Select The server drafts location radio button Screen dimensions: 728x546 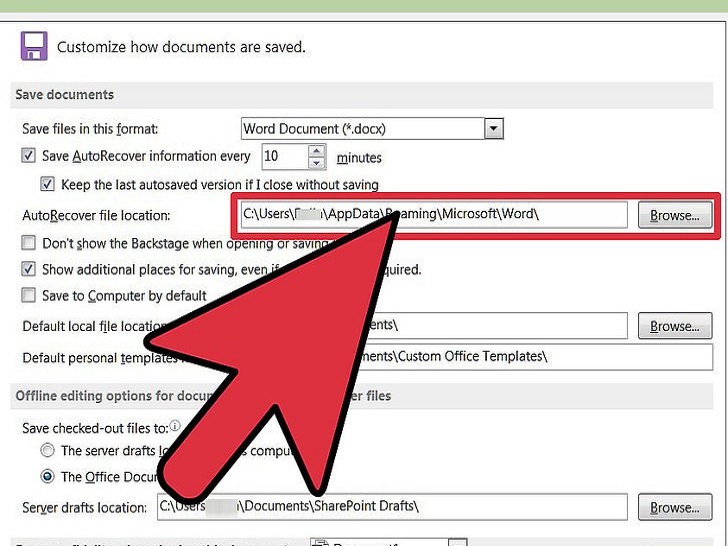tap(47, 450)
